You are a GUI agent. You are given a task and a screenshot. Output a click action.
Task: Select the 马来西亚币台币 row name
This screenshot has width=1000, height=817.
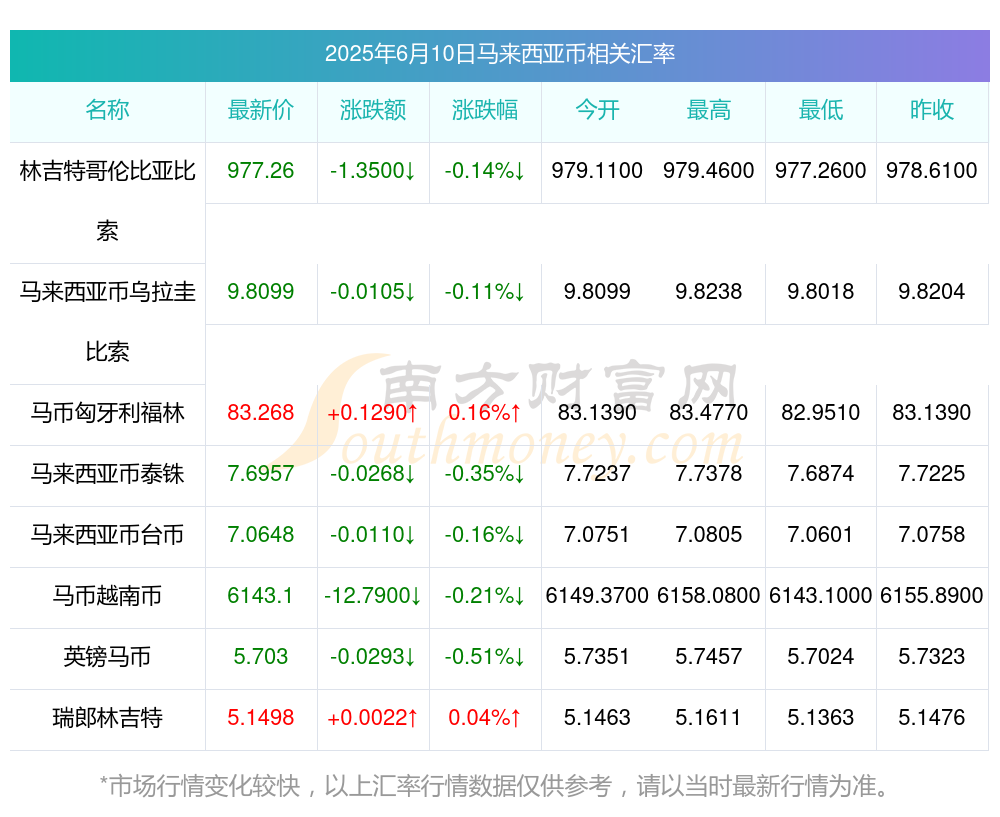pos(107,534)
